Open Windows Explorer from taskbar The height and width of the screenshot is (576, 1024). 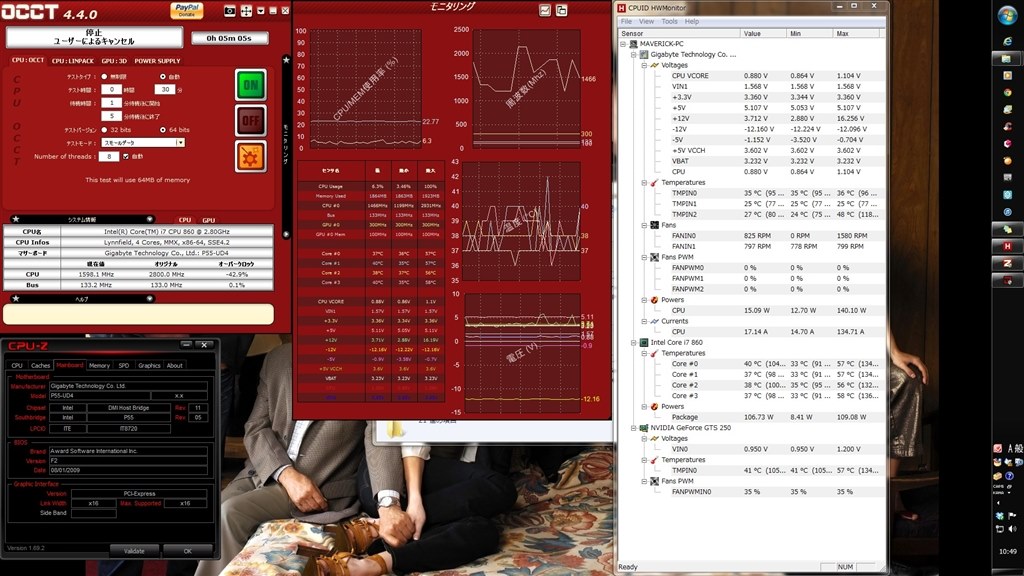[1008, 59]
